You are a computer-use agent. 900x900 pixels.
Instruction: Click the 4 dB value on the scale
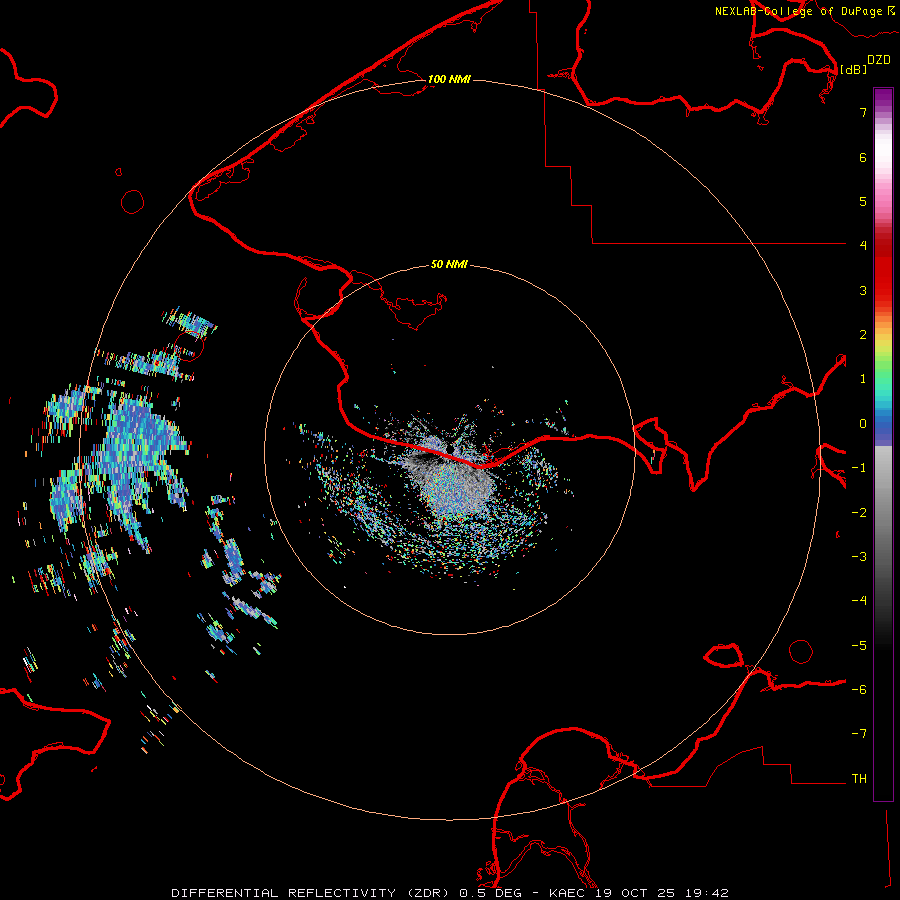pos(863,246)
